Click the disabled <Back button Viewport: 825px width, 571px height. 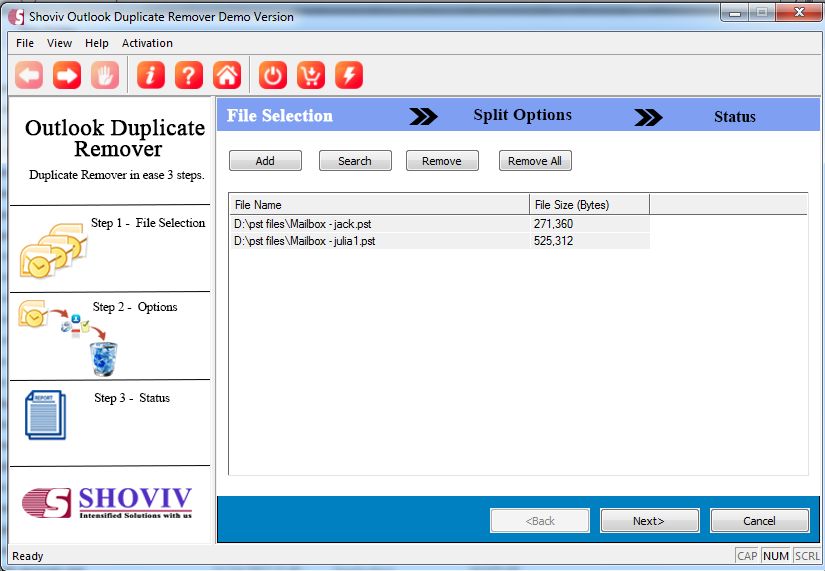click(540, 521)
